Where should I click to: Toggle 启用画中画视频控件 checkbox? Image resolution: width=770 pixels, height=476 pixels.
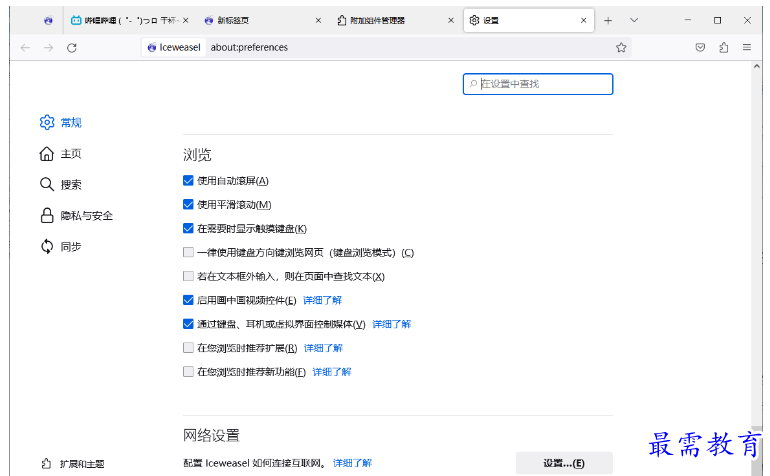pos(188,300)
